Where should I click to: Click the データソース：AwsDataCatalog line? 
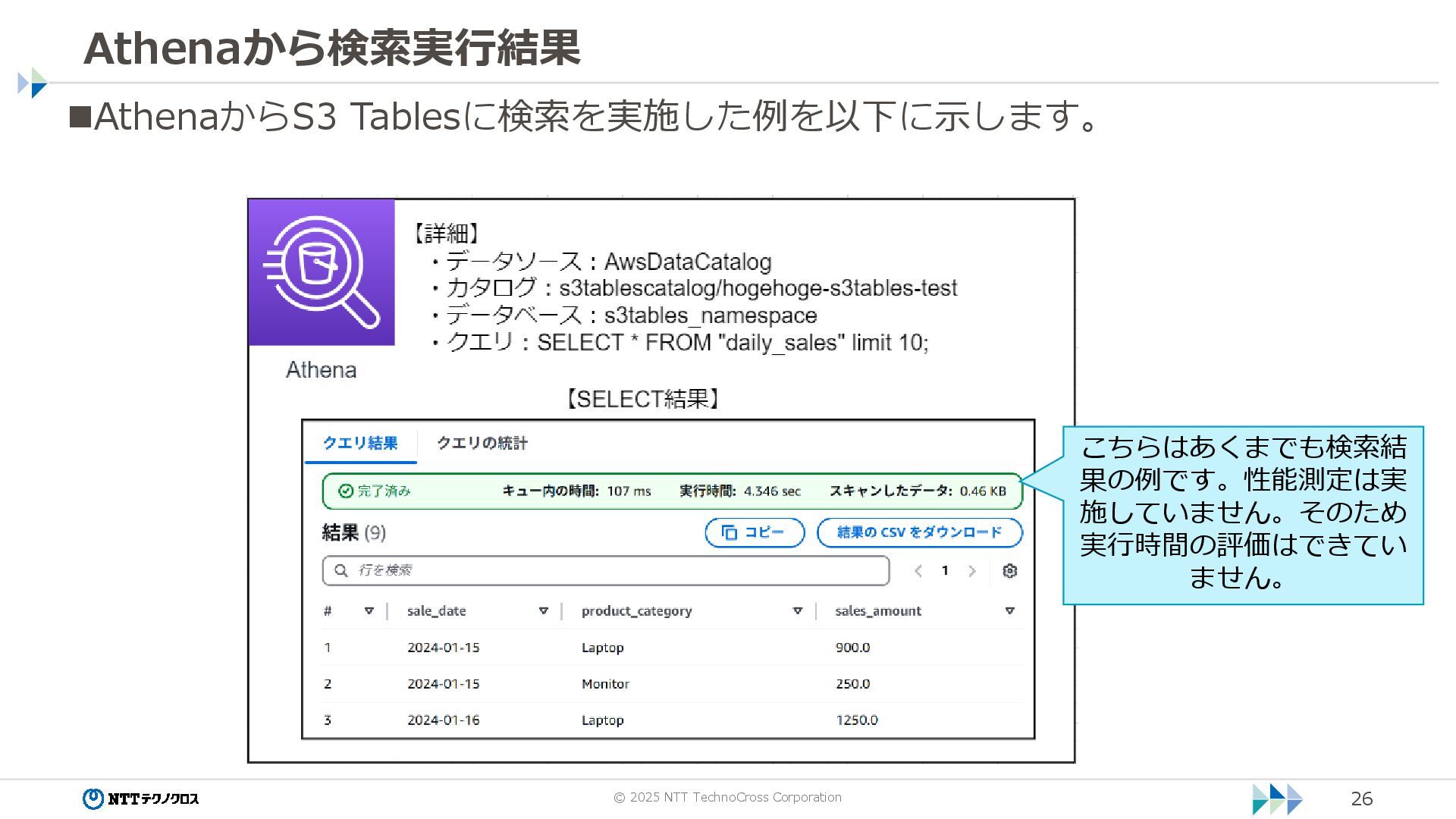601,262
